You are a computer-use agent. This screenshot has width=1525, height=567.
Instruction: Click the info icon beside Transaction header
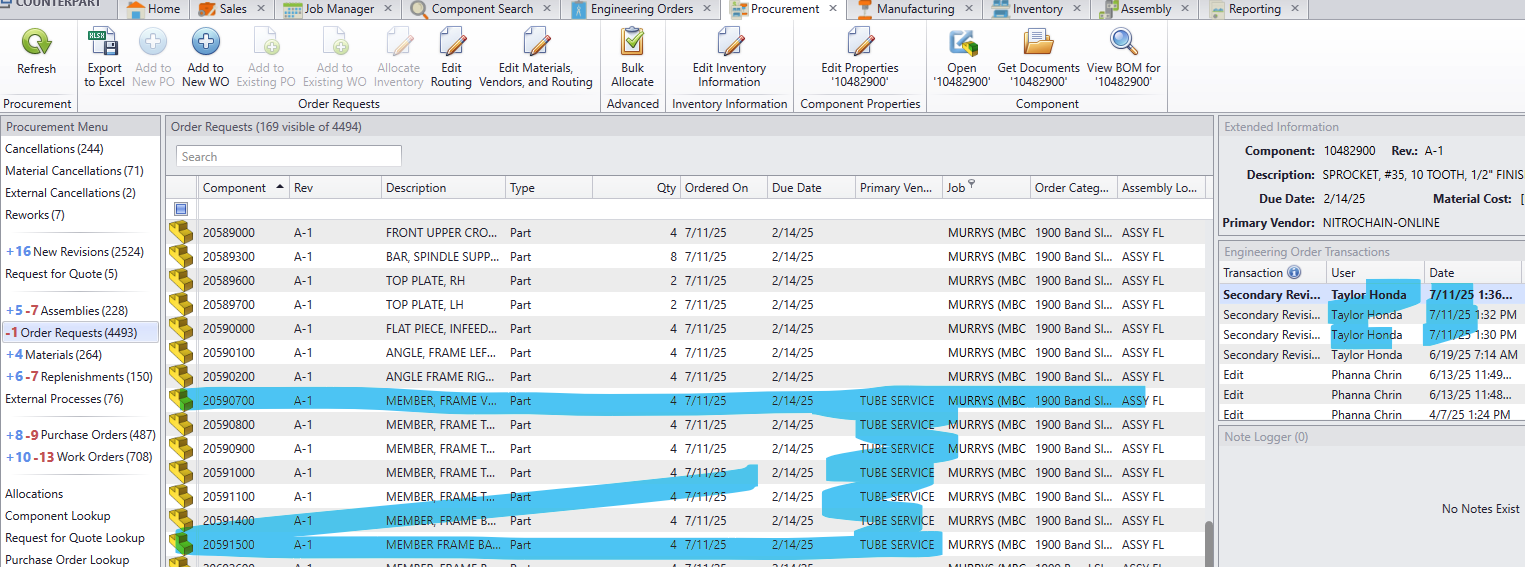point(1294,273)
